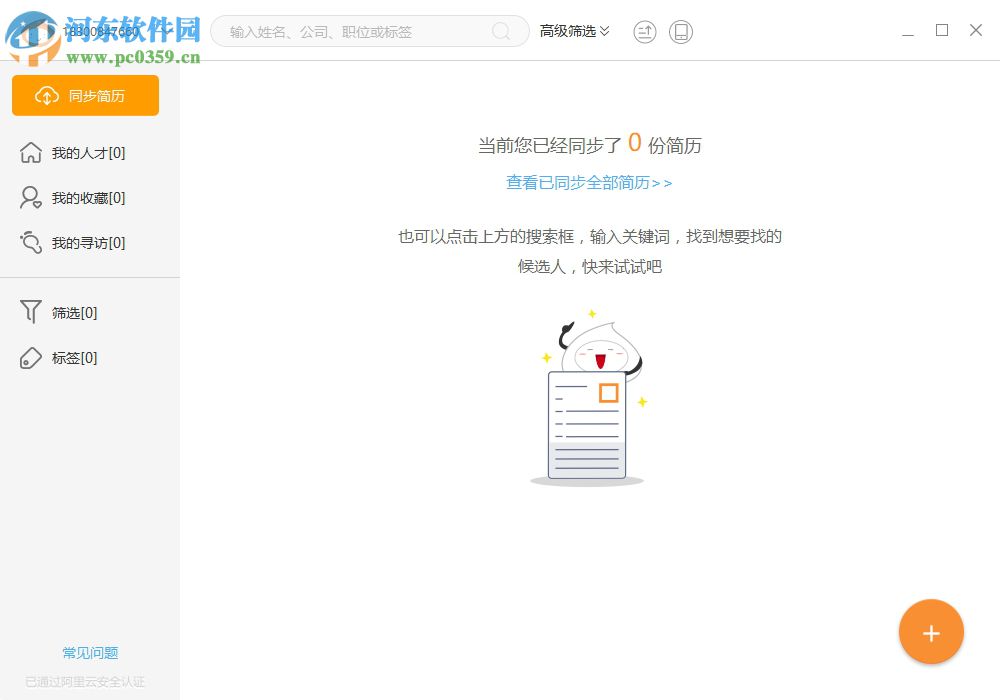Click the cloud upload icon on sync button

point(47,96)
